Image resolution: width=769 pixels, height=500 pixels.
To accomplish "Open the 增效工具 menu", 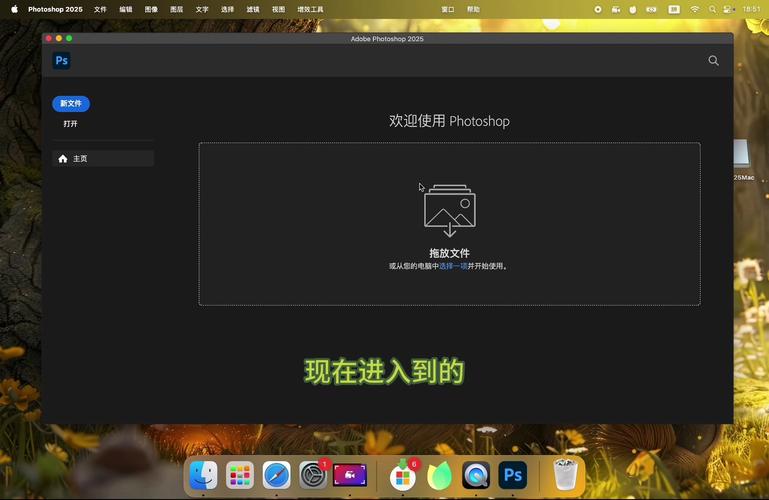I will [310, 9].
